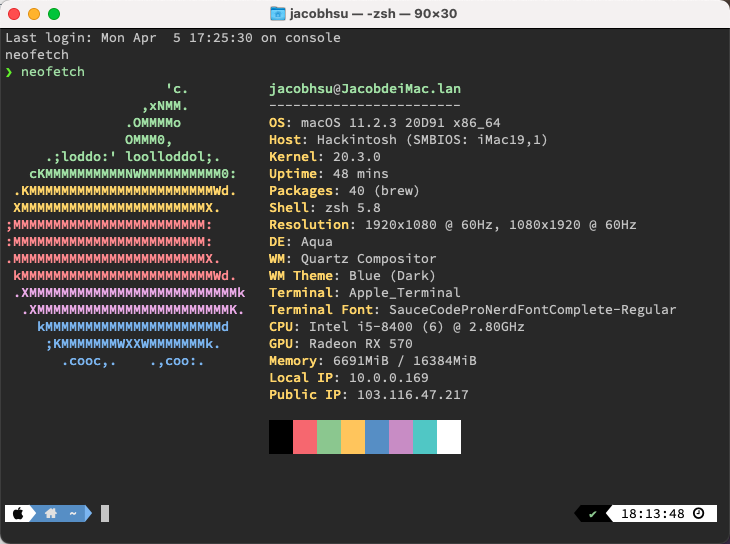Click the 'Local IP: 10.0.0.169' line
The width and height of the screenshot is (730, 544).
pos(349,378)
